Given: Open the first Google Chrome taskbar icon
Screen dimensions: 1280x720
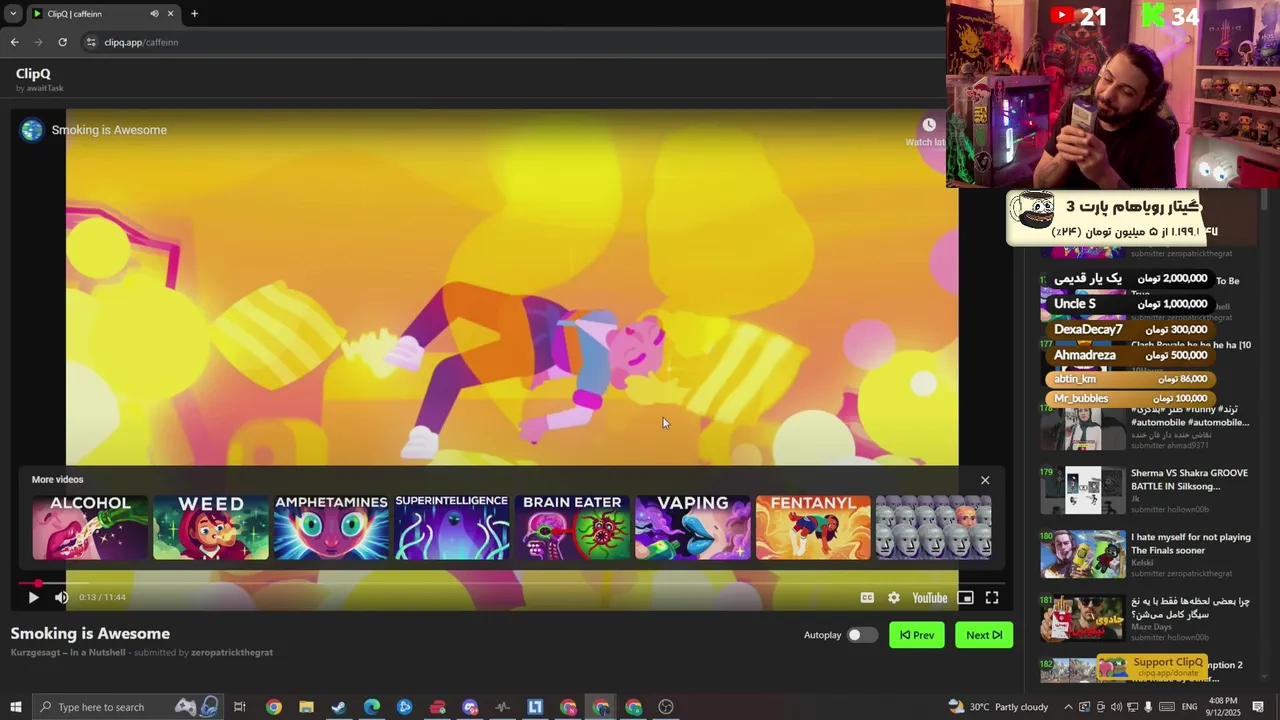Looking at the screenshot, I should coord(273,707).
